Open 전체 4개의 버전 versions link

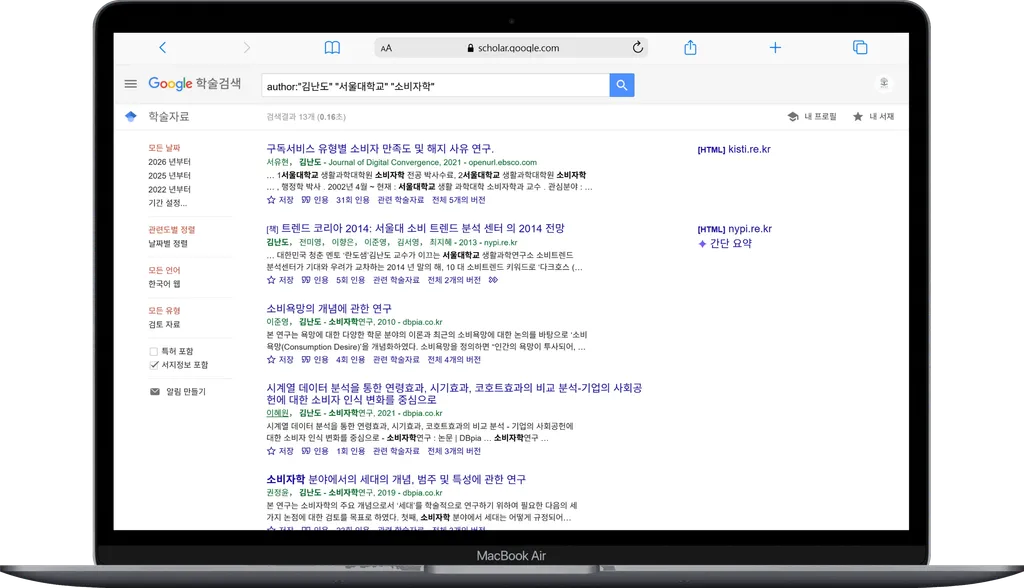454,360
